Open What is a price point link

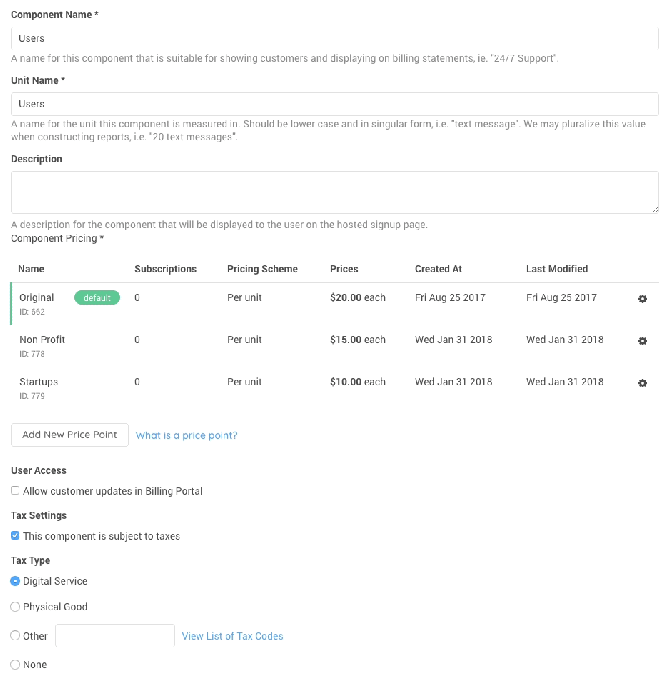click(x=186, y=436)
